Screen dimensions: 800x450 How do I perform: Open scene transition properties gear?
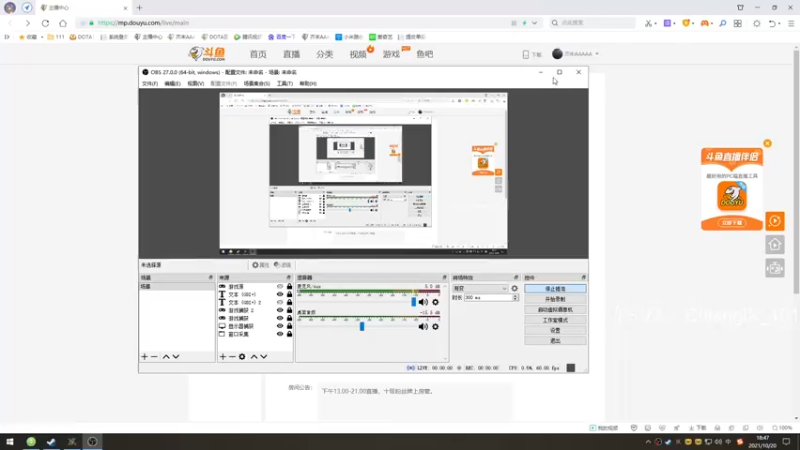(x=514, y=288)
